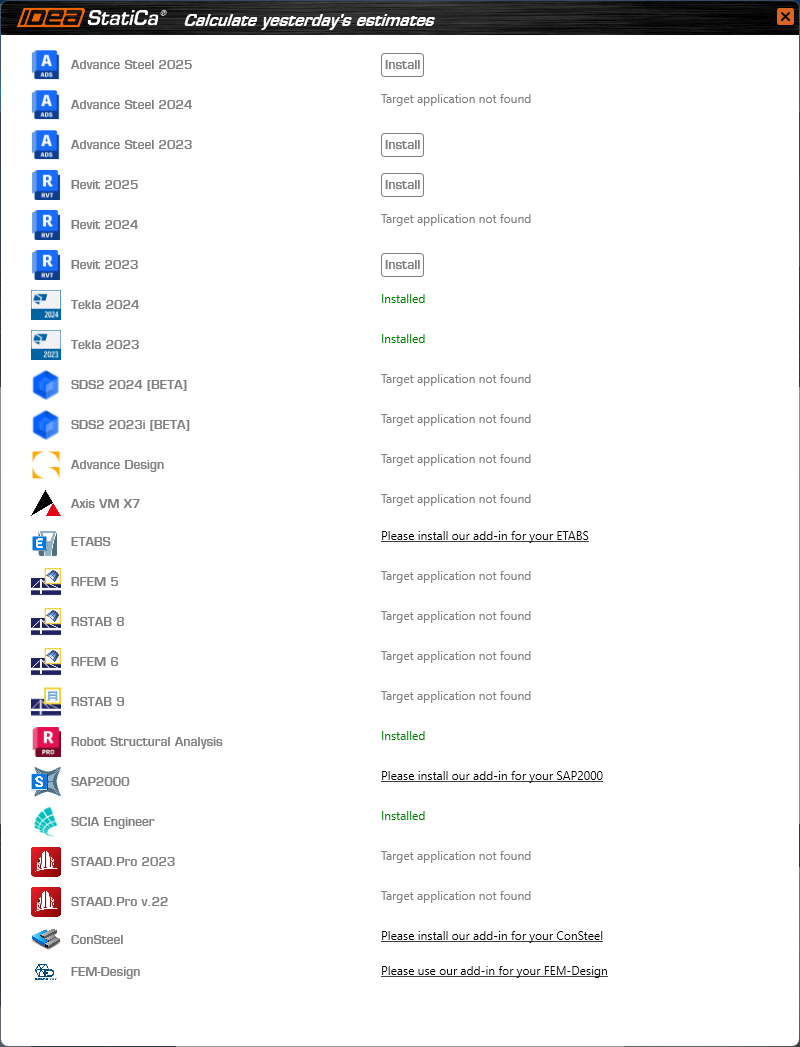Click the Advance Steel 2025 icon
The height and width of the screenshot is (1047, 800).
click(x=46, y=65)
